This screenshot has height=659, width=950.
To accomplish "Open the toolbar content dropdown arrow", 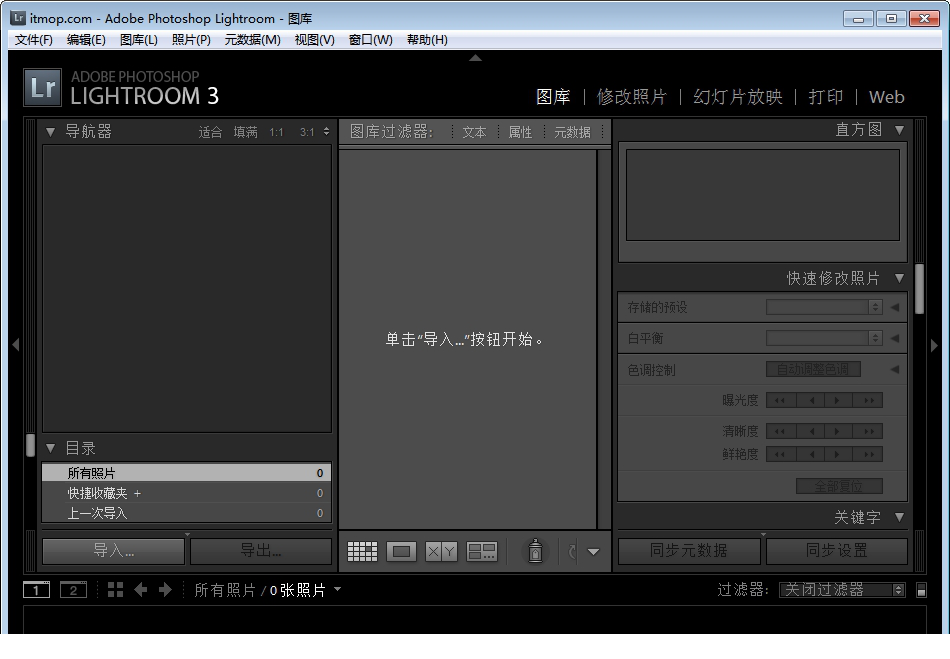I will (x=593, y=552).
